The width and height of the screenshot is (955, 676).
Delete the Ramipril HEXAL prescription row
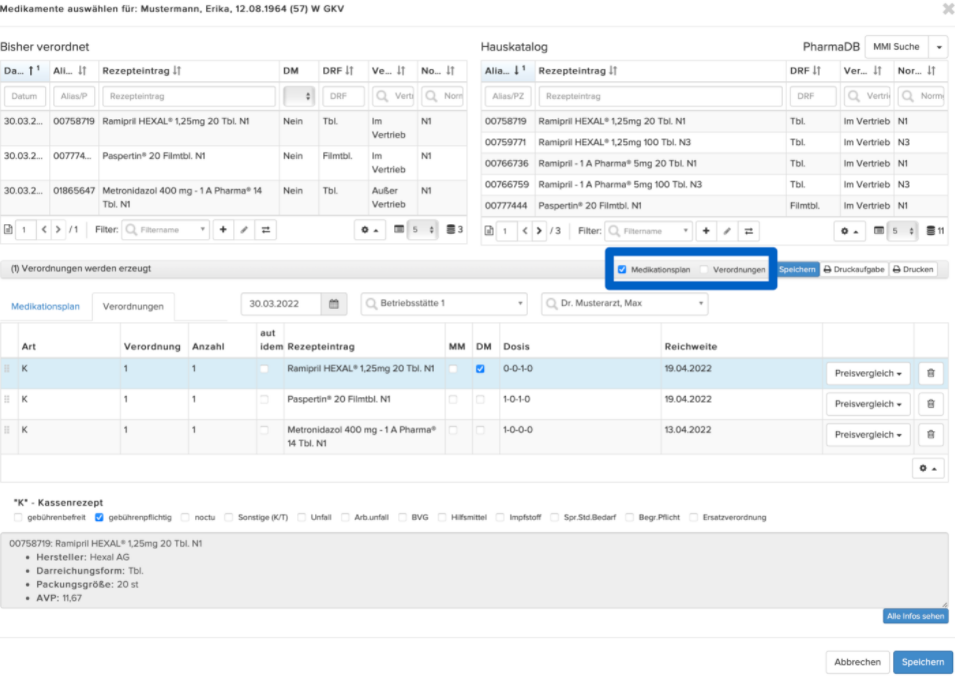coord(931,373)
